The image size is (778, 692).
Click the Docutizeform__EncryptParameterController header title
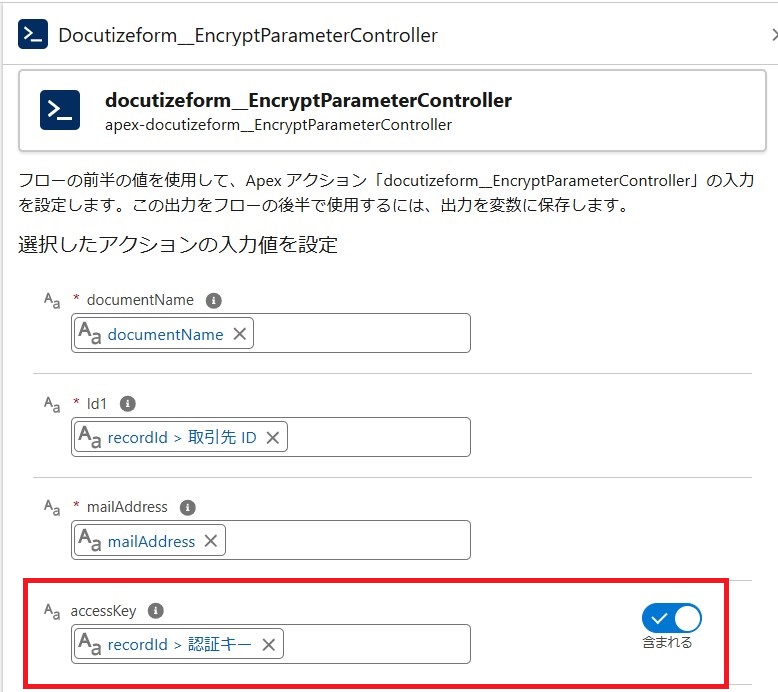coord(248,35)
